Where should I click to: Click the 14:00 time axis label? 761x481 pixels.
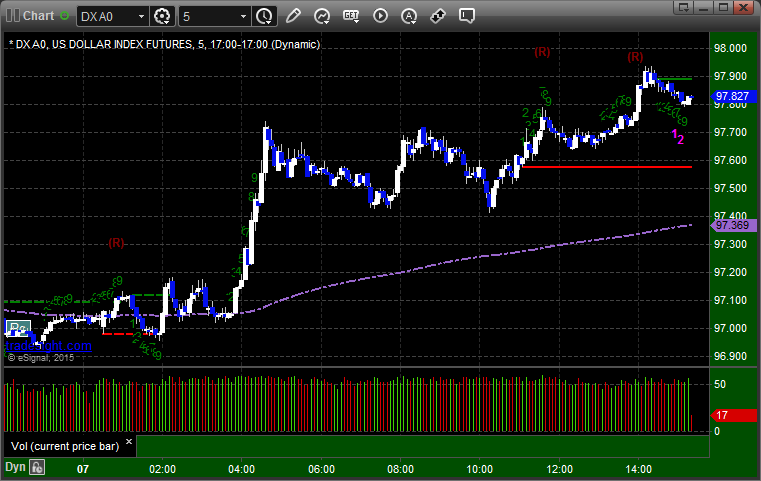coord(638,469)
